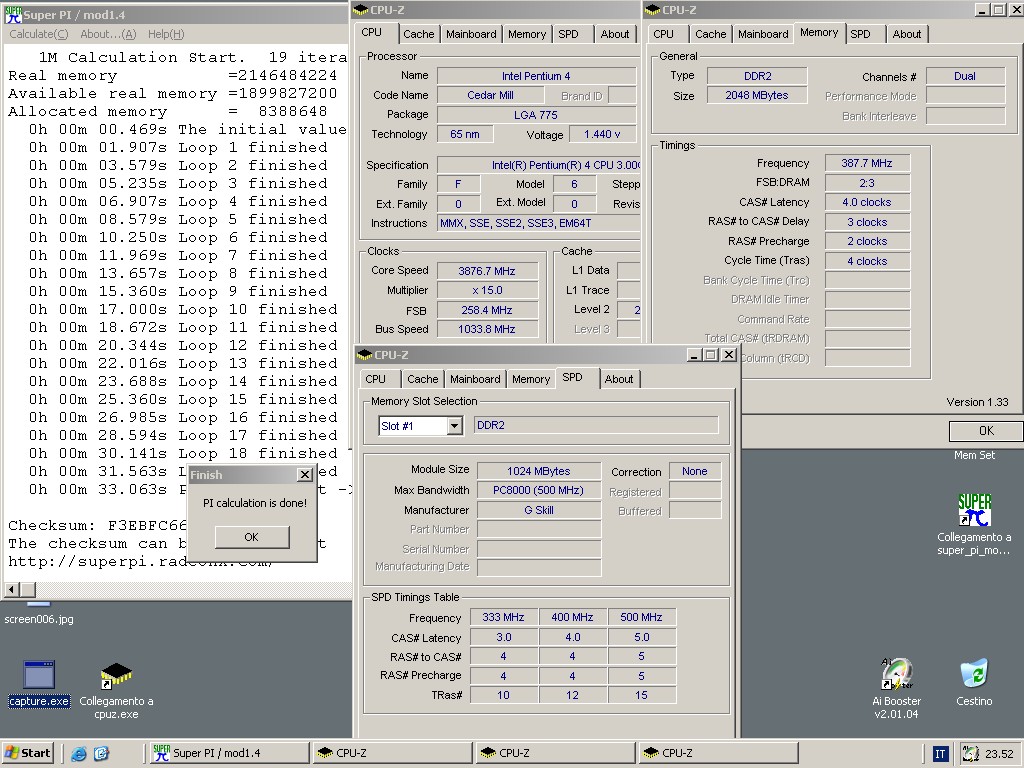Click the Super PI title bar icon

[x=13, y=14]
